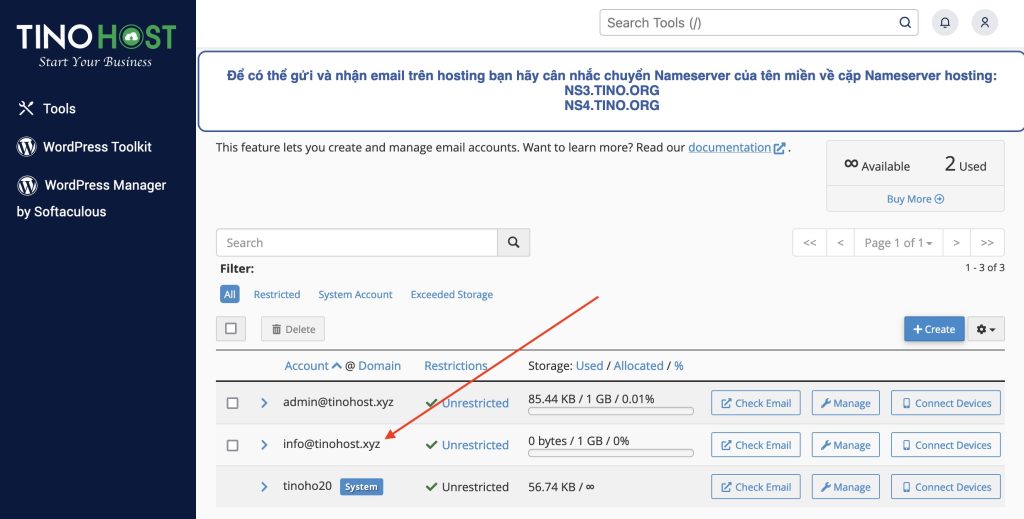Tick the select-all checkbox above the list

click(x=231, y=328)
